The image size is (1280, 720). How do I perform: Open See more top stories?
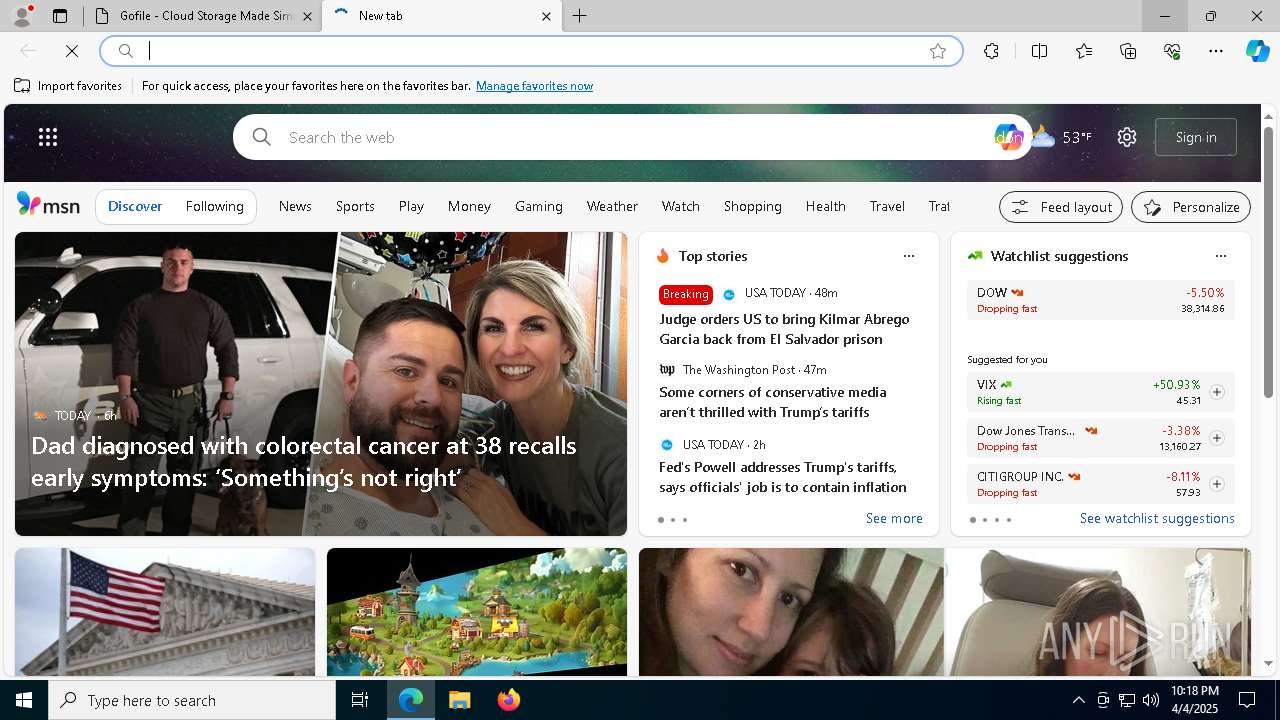pyautogui.click(x=894, y=518)
